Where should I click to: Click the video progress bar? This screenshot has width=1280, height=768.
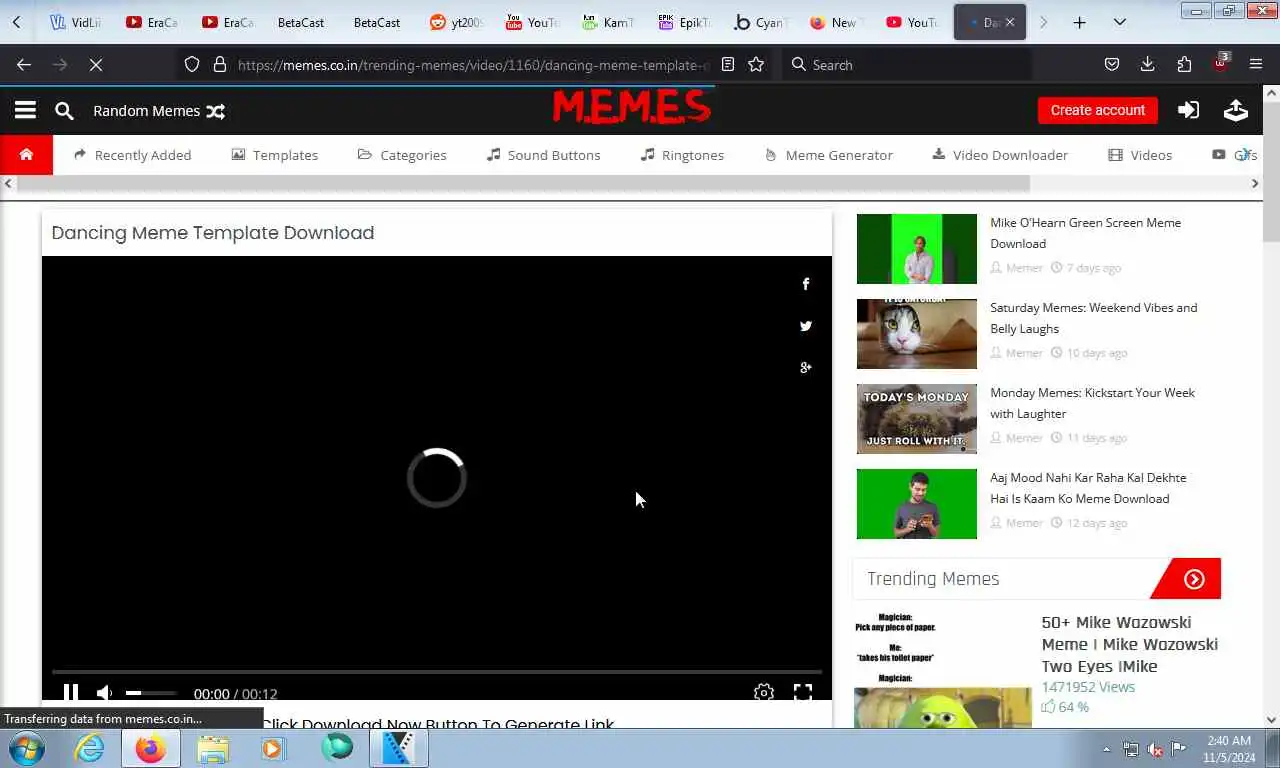coord(437,672)
